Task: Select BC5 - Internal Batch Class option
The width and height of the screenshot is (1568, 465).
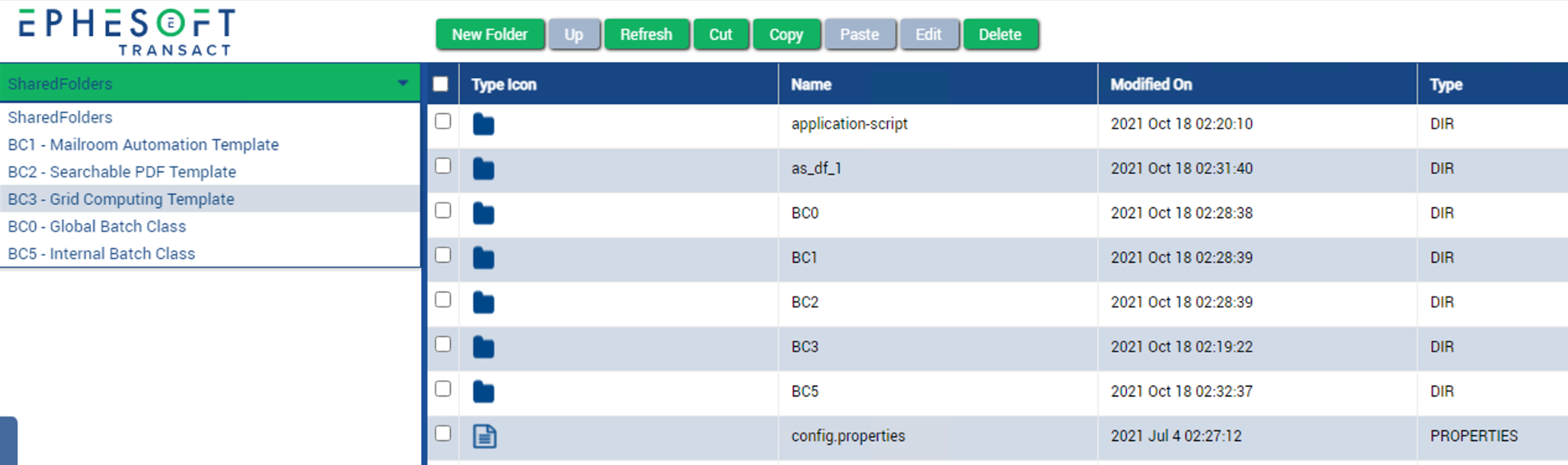Action: (x=102, y=254)
